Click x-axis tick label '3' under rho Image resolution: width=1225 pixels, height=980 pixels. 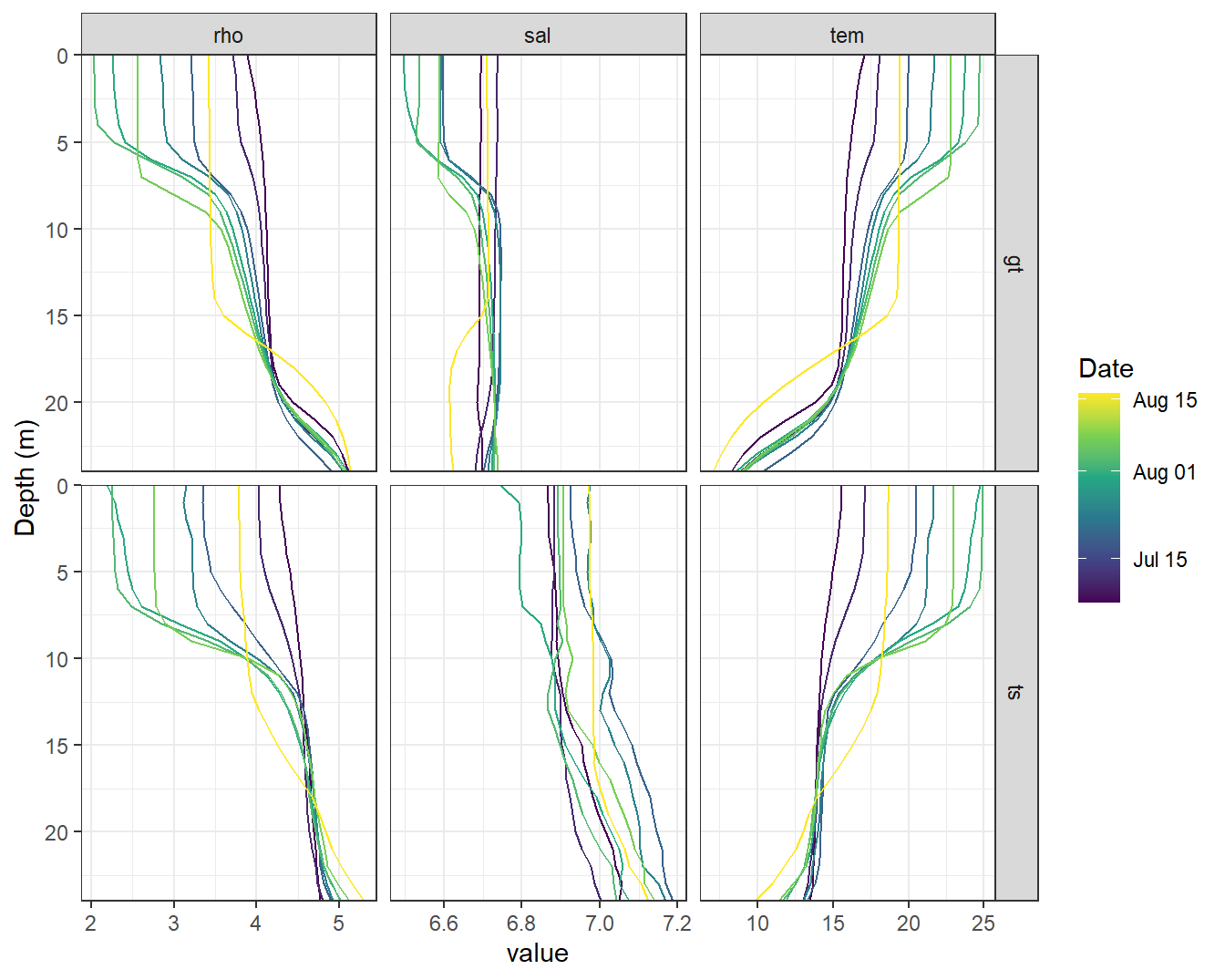click(x=173, y=923)
